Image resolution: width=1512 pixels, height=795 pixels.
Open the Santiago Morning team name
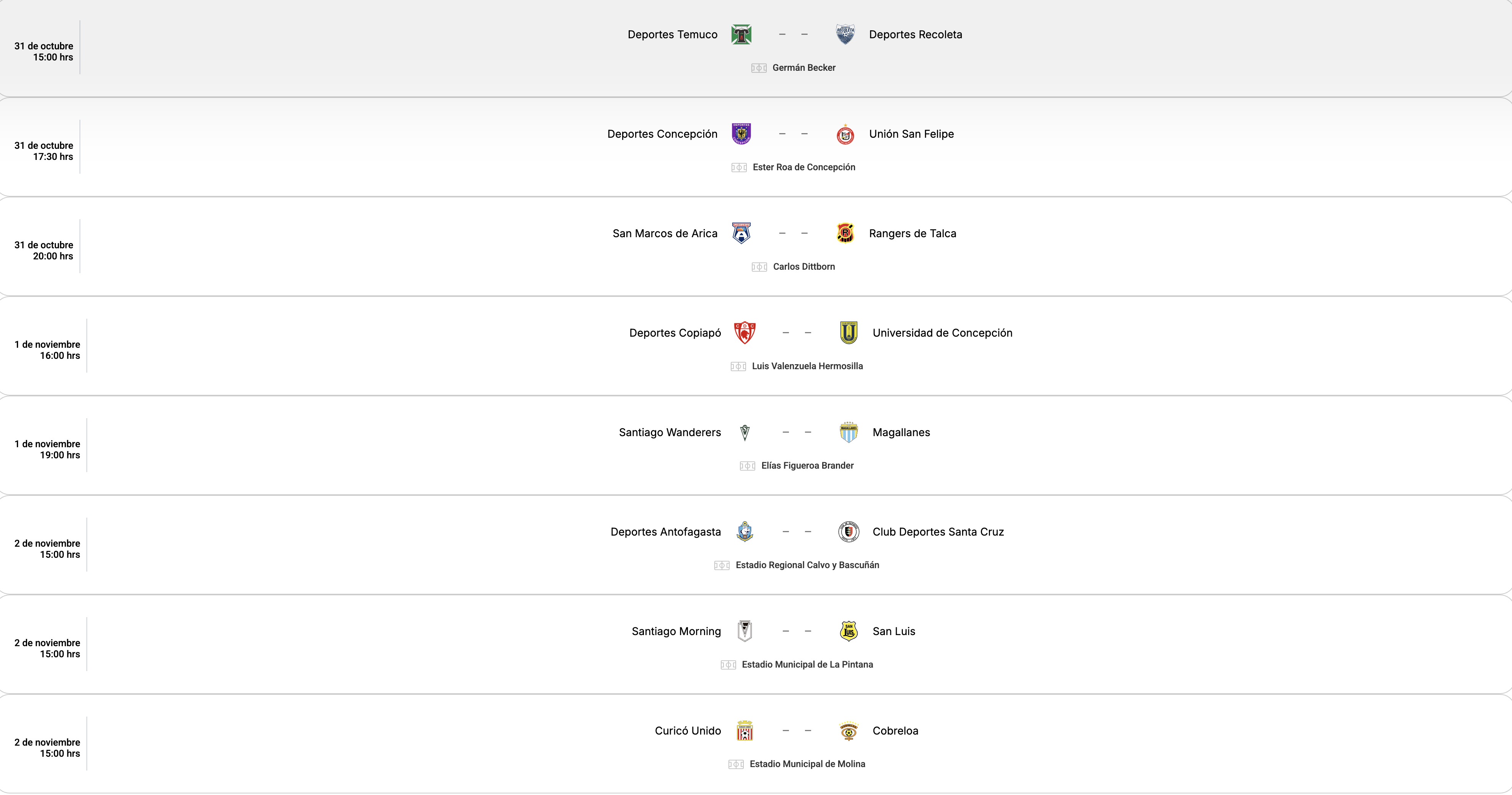676,631
